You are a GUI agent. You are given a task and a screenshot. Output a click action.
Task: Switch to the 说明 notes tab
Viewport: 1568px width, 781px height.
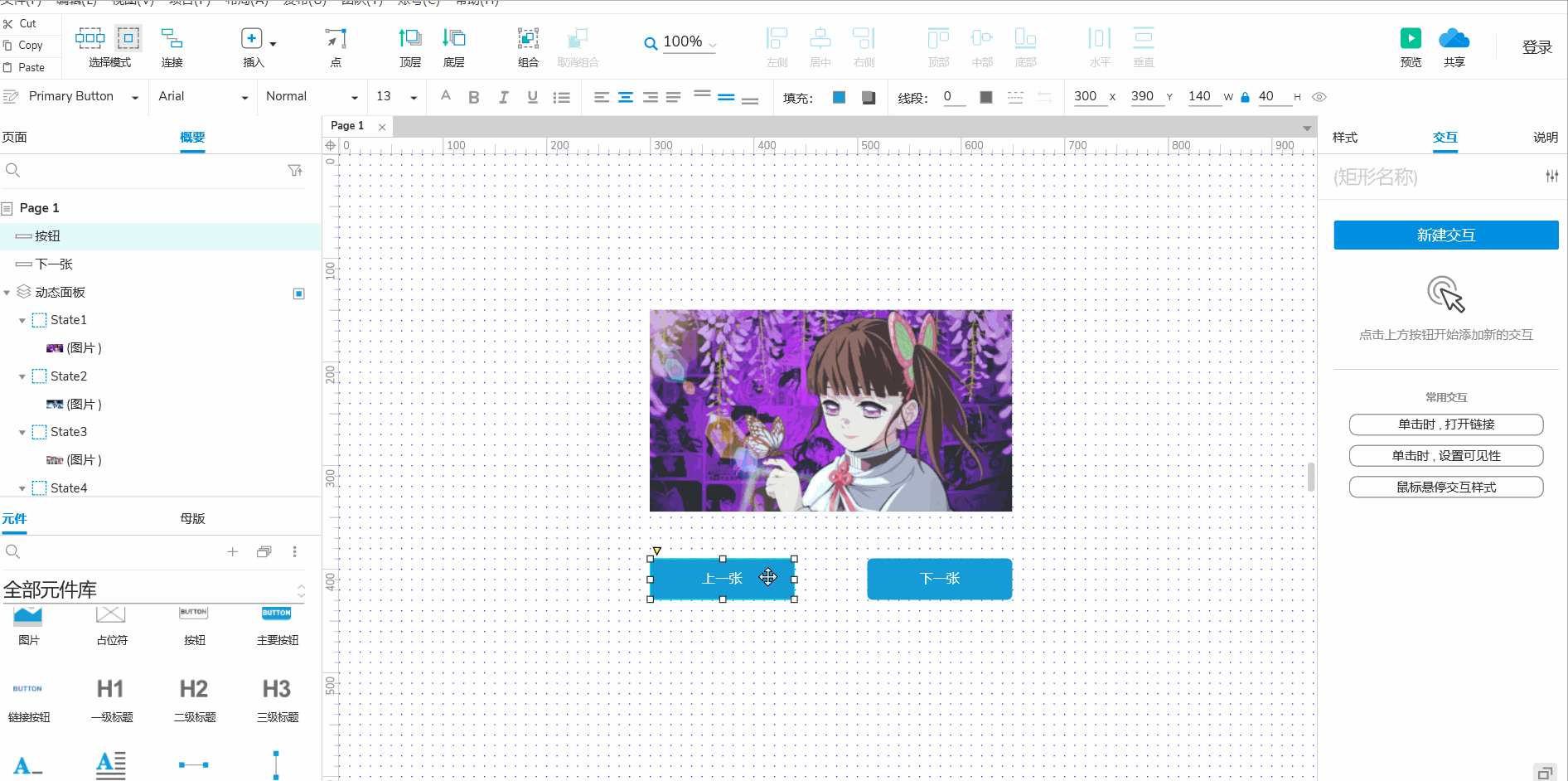1546,138
